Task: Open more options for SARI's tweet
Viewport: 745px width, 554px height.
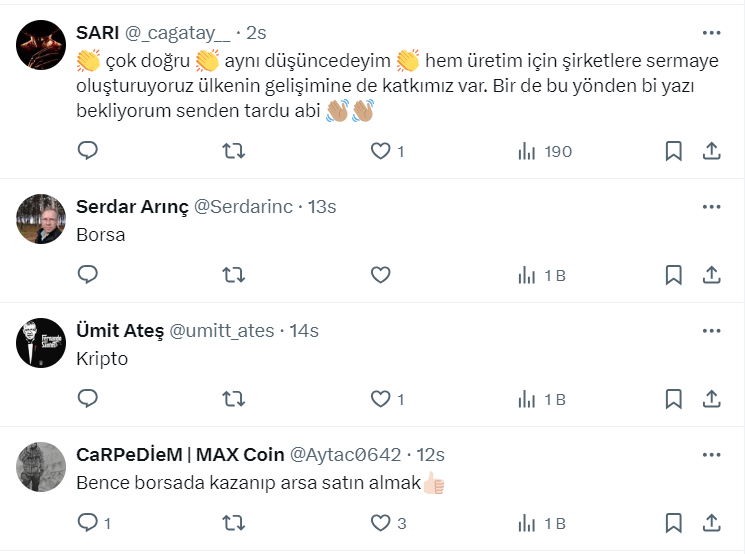Action: (711, 33)
